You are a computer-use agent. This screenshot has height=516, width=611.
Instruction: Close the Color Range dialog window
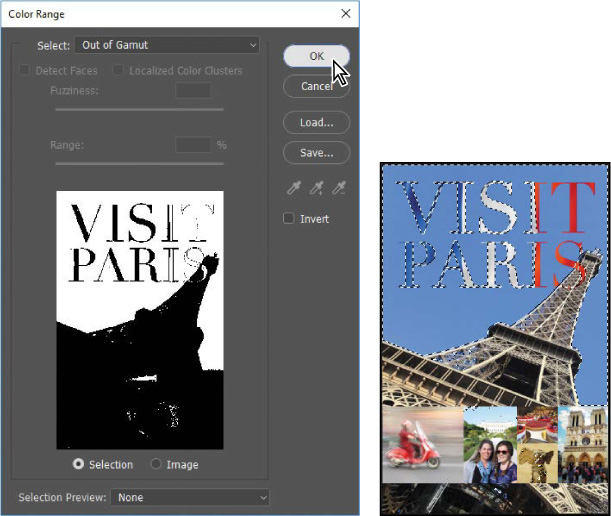[x=346, y=14]
